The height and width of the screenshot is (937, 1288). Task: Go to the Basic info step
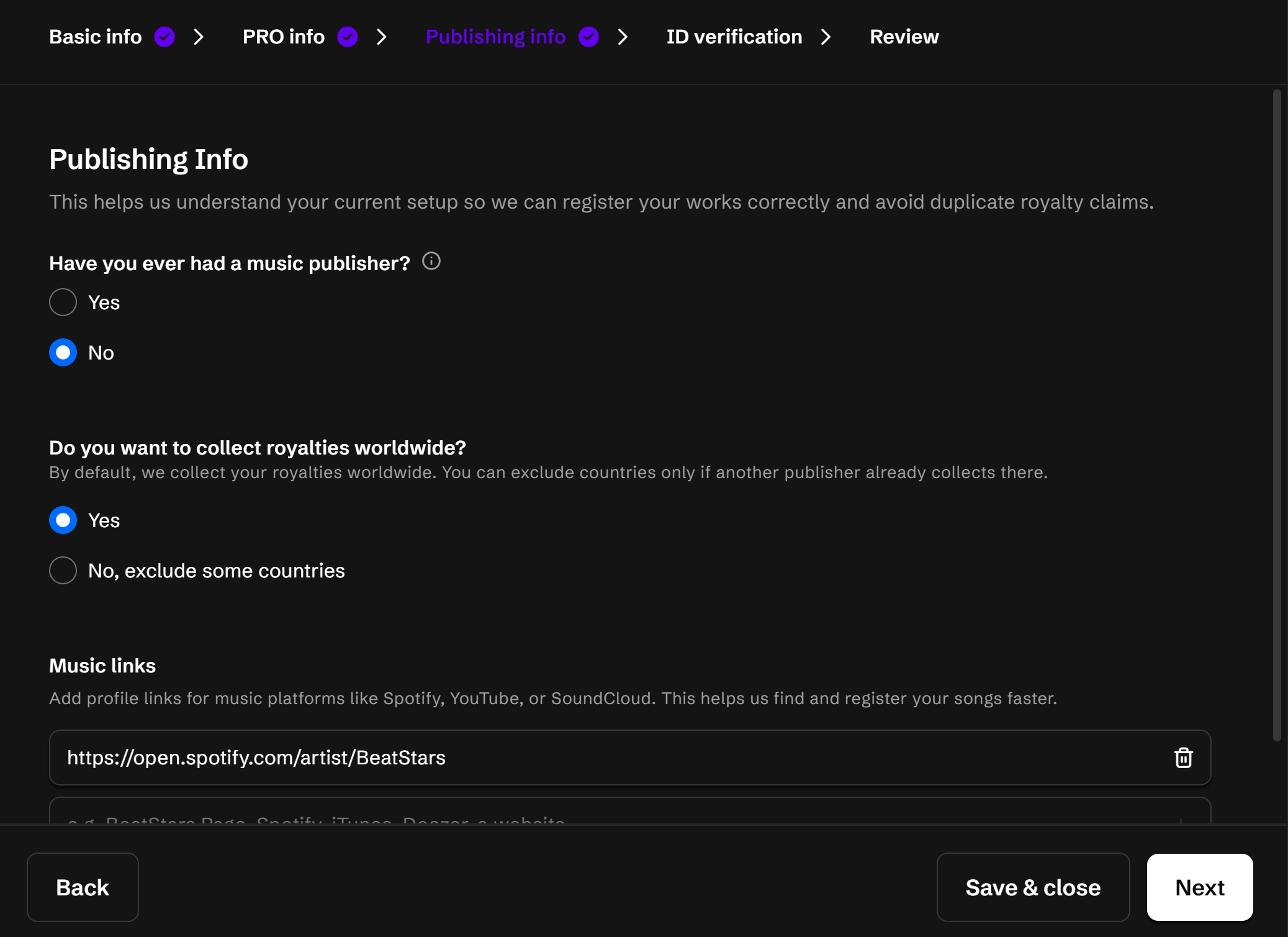(96, 37)
